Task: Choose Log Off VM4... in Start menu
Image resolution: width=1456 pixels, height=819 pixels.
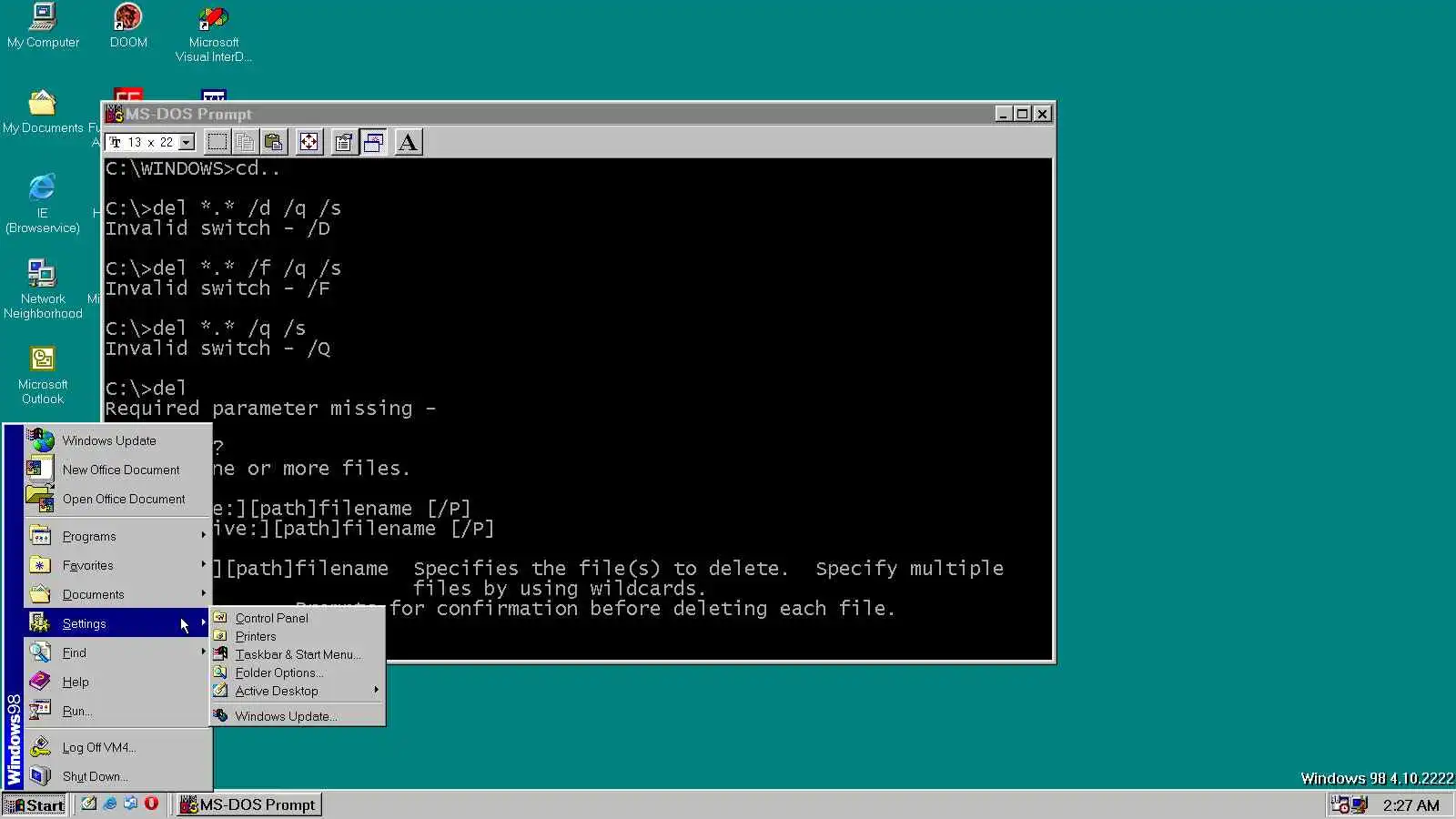Action: pos(117,747)
